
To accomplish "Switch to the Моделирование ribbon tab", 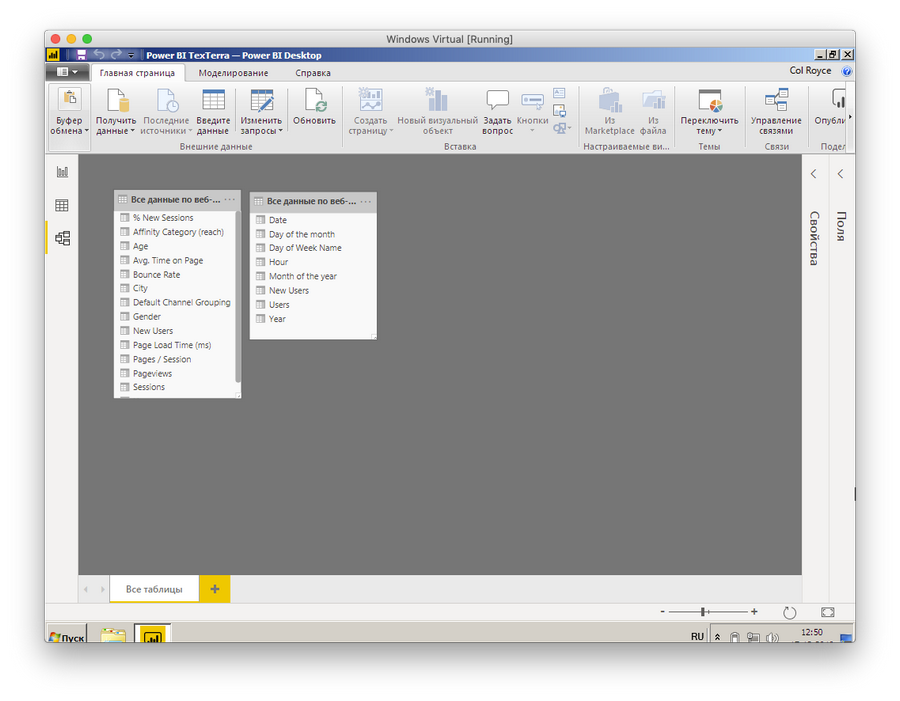I will (x=233, y=73).
